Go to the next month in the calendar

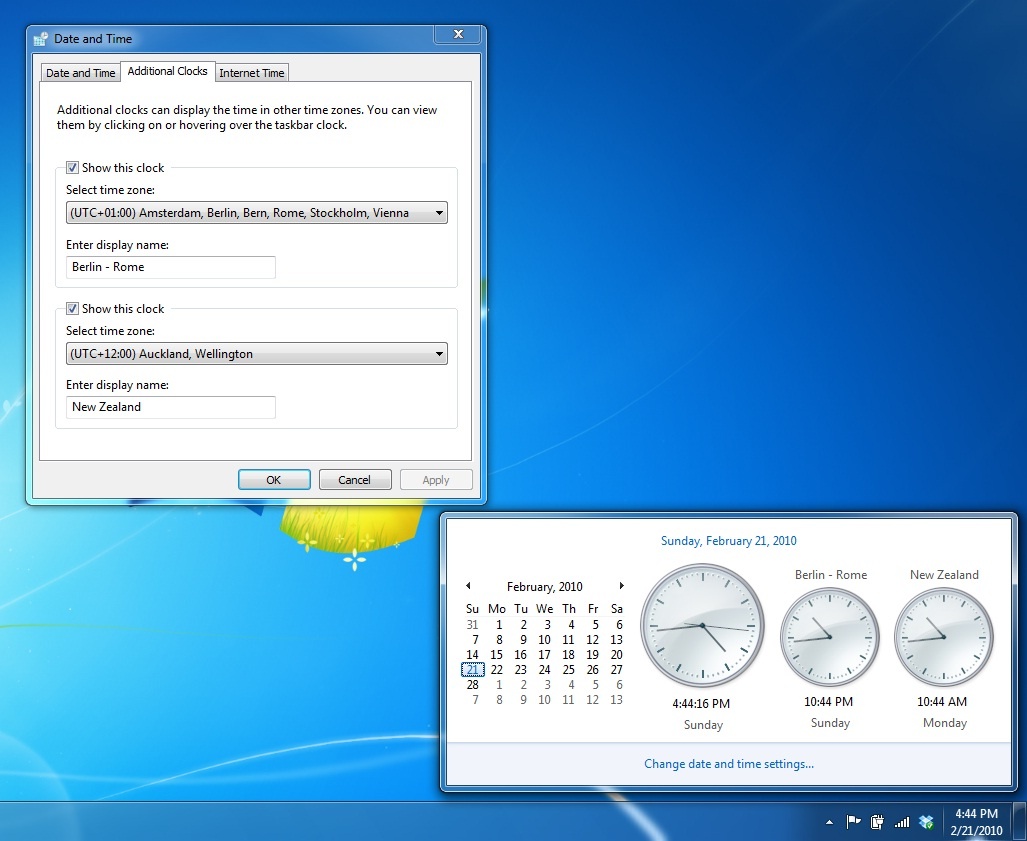tap(622, 586)
